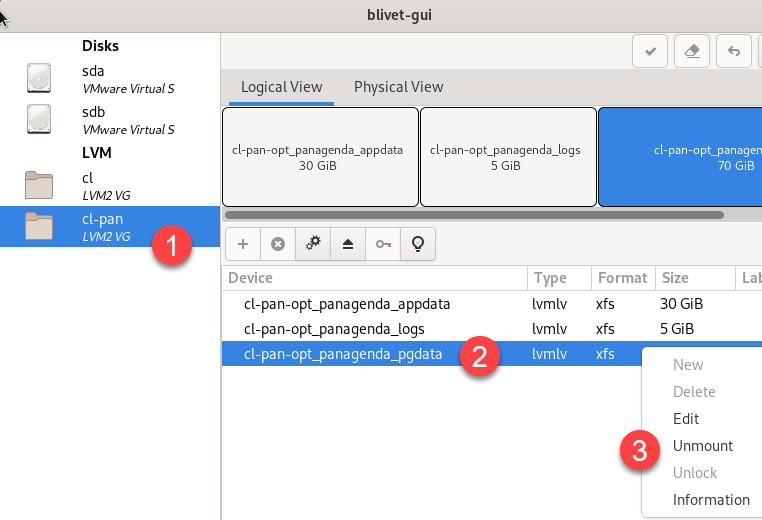Click the cl volume group folder icon
The height and width of the screenshot is (520, 762).
(x=39, y=185)
